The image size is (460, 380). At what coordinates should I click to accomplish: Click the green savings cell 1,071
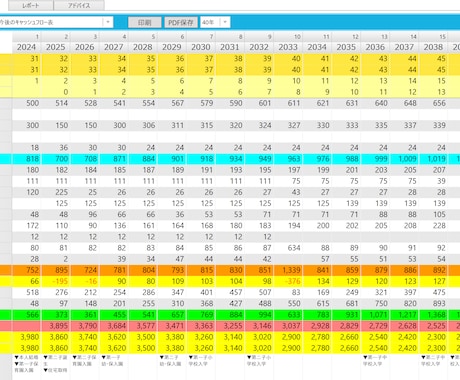(375, 315)
